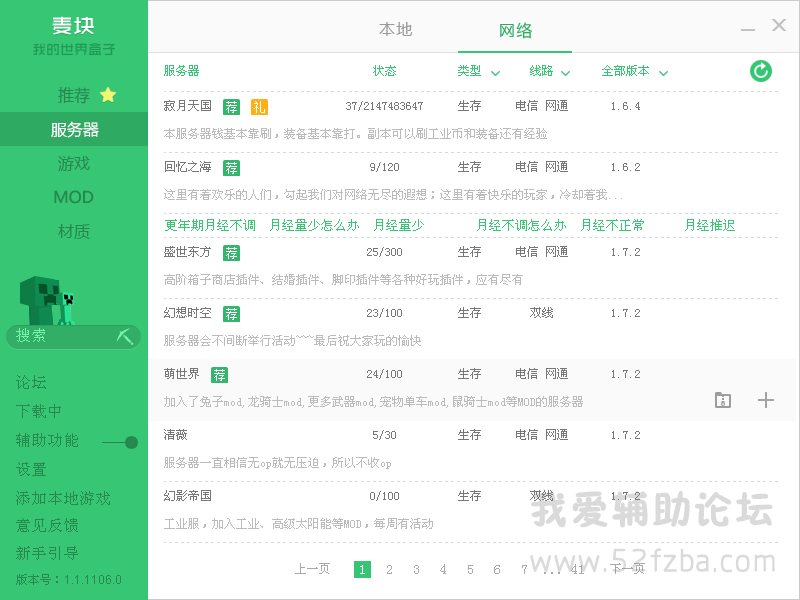
Task: Select the 盛世东方 server name
Action: point(187,252)
